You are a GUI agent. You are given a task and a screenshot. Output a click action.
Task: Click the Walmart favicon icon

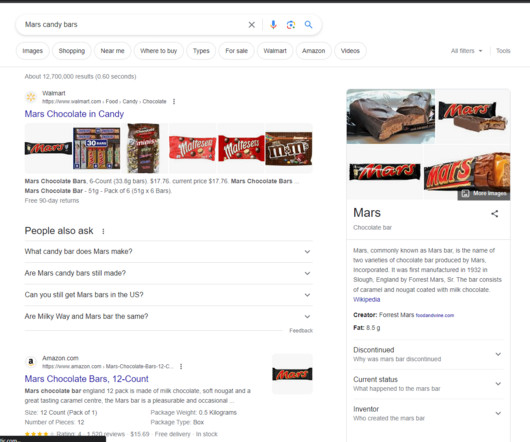click(x=31, y=97)
